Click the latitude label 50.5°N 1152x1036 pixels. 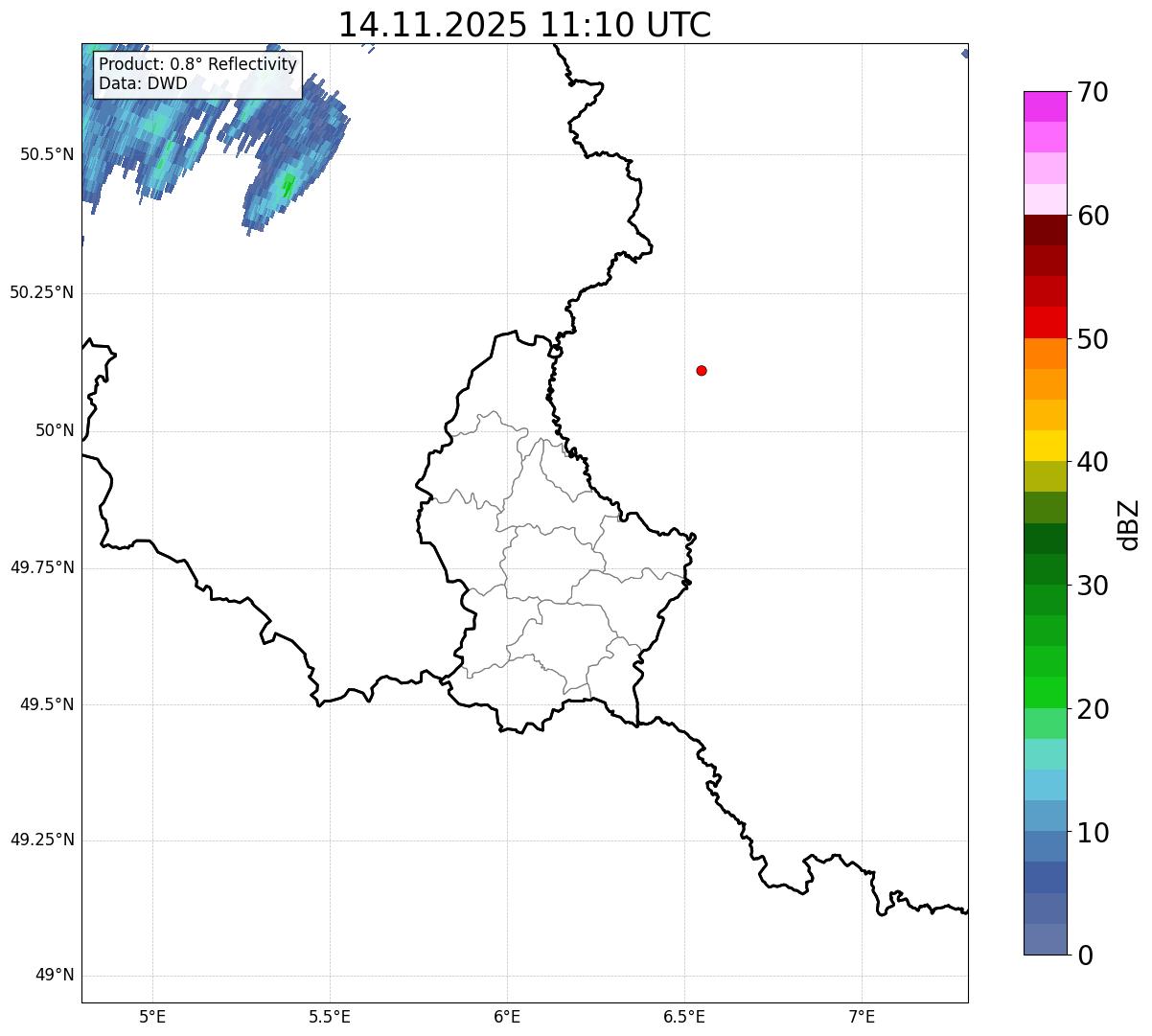click(46, 154)
